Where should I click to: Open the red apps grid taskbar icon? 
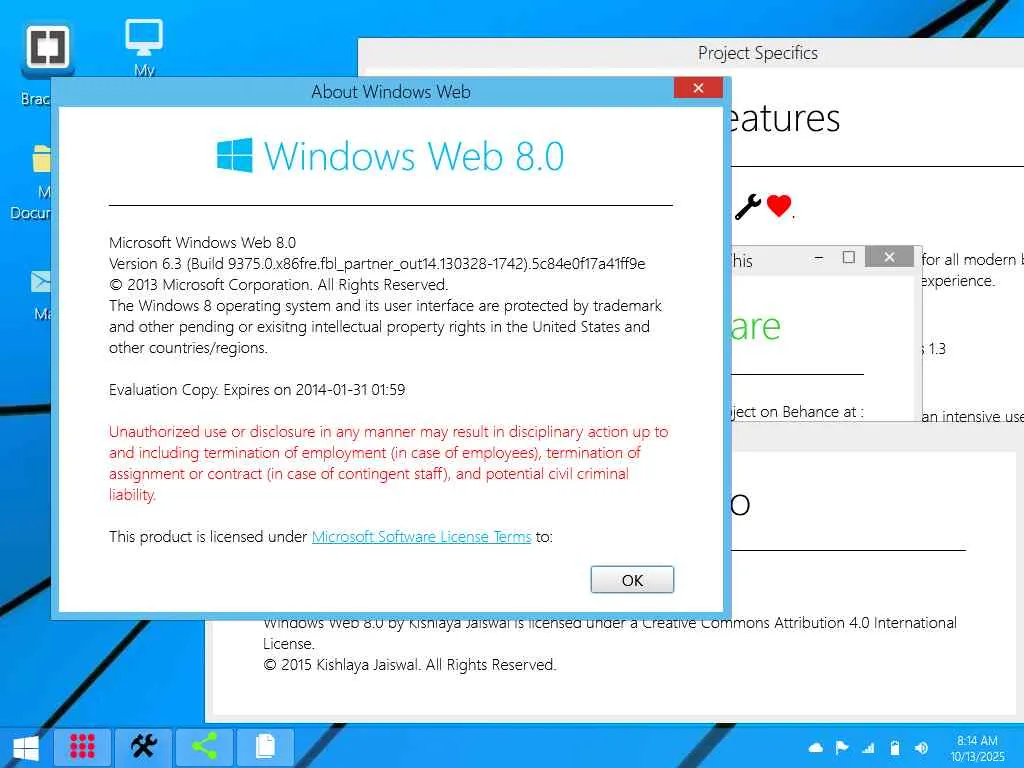(x=82, y=747)
